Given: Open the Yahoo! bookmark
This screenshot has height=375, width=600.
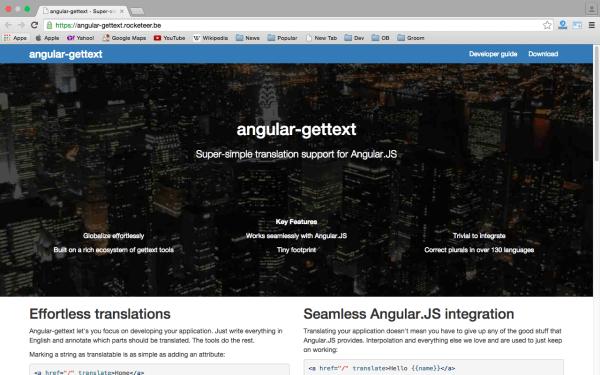Looking at the screenshot, I should pos(81,38).
